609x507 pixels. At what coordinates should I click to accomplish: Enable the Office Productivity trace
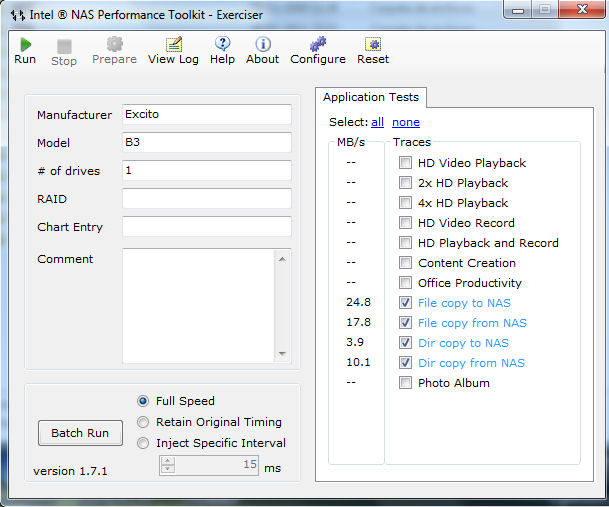click(x=405, y=282)
